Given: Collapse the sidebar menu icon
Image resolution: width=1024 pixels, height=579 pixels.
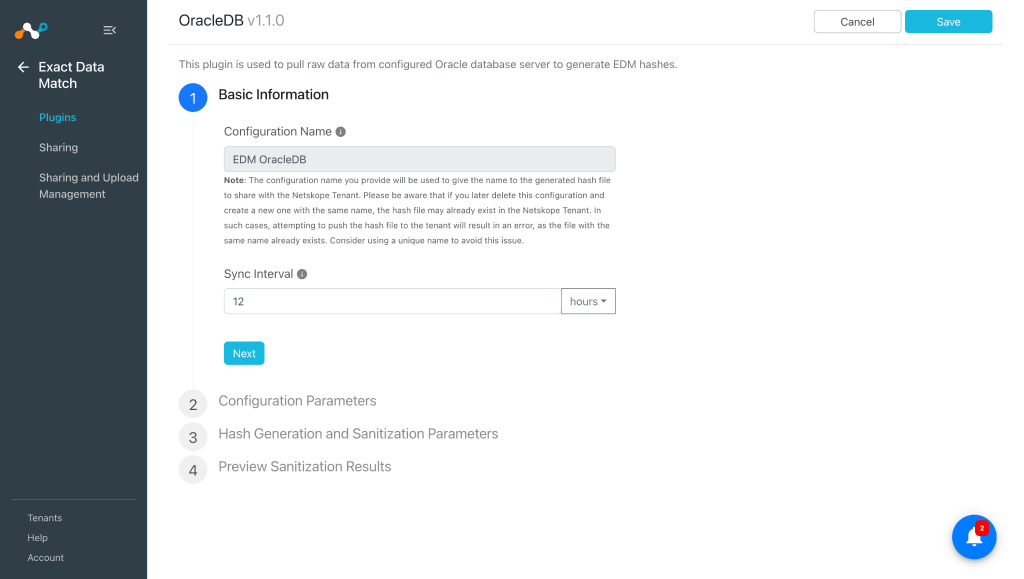Looking at the screenshot, I should [x=110, y=30].
